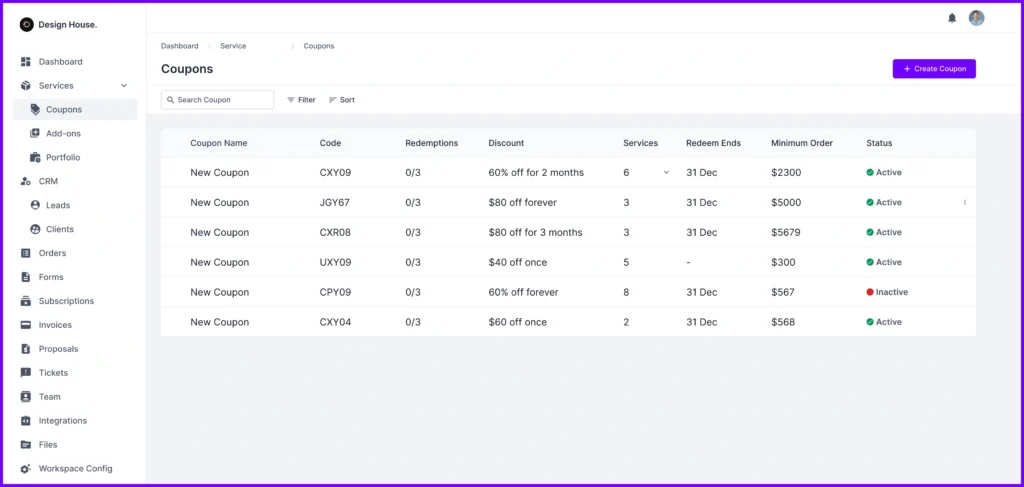Click the Design House logo icon
Image resolution: width=1024 pixels, height=487 pixels.
27,24
